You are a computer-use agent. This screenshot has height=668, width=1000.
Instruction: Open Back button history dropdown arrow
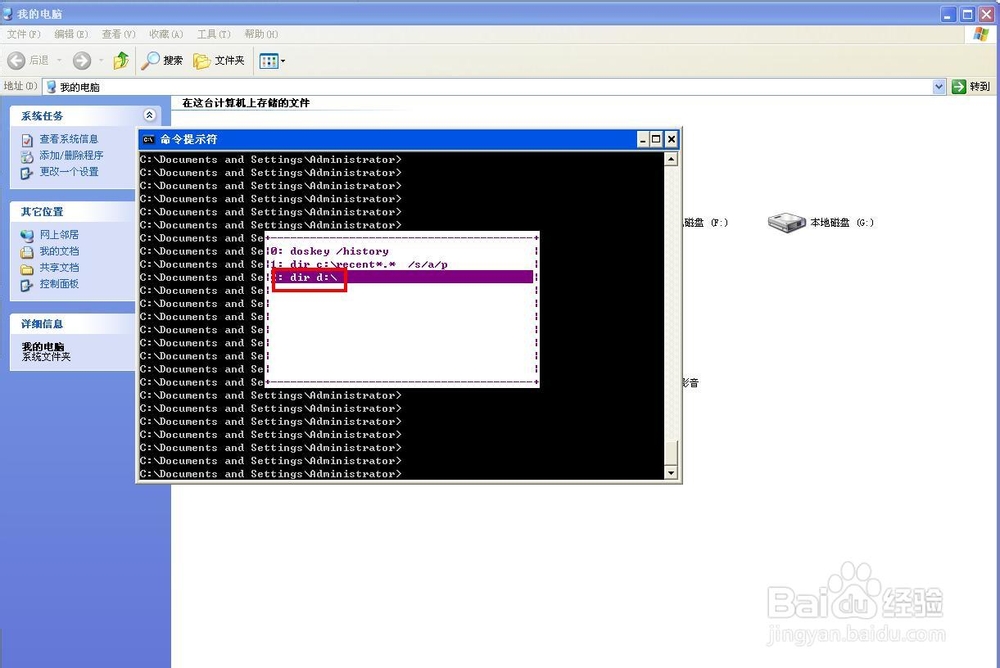59,61
